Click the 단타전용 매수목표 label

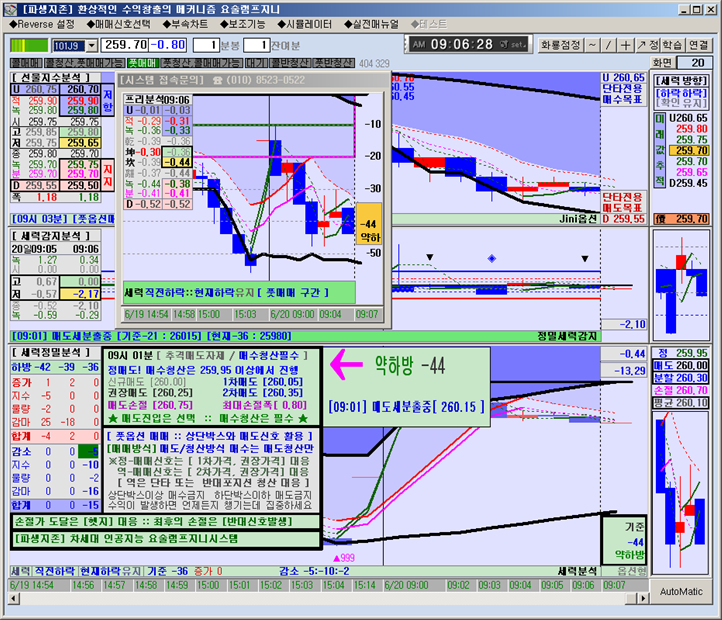(x=622, y=94)
